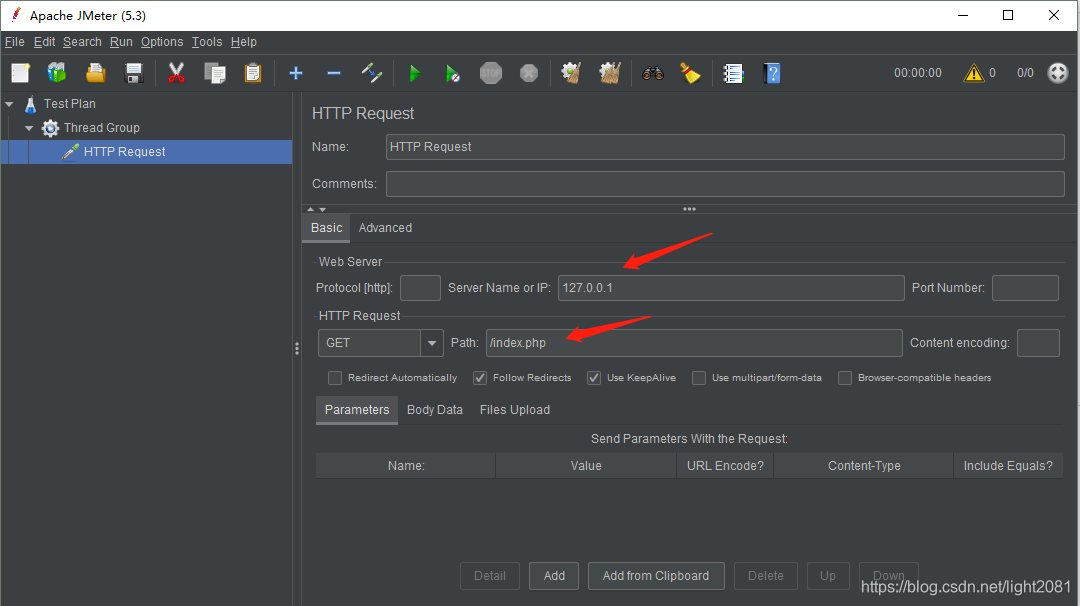Click the thread status circle icon

(1058, 73)
